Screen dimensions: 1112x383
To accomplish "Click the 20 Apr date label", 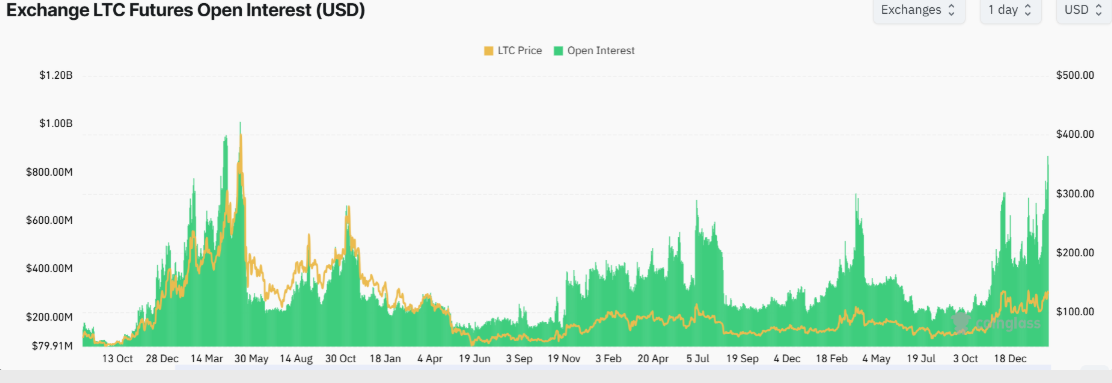I will click(x=653, y=359).
